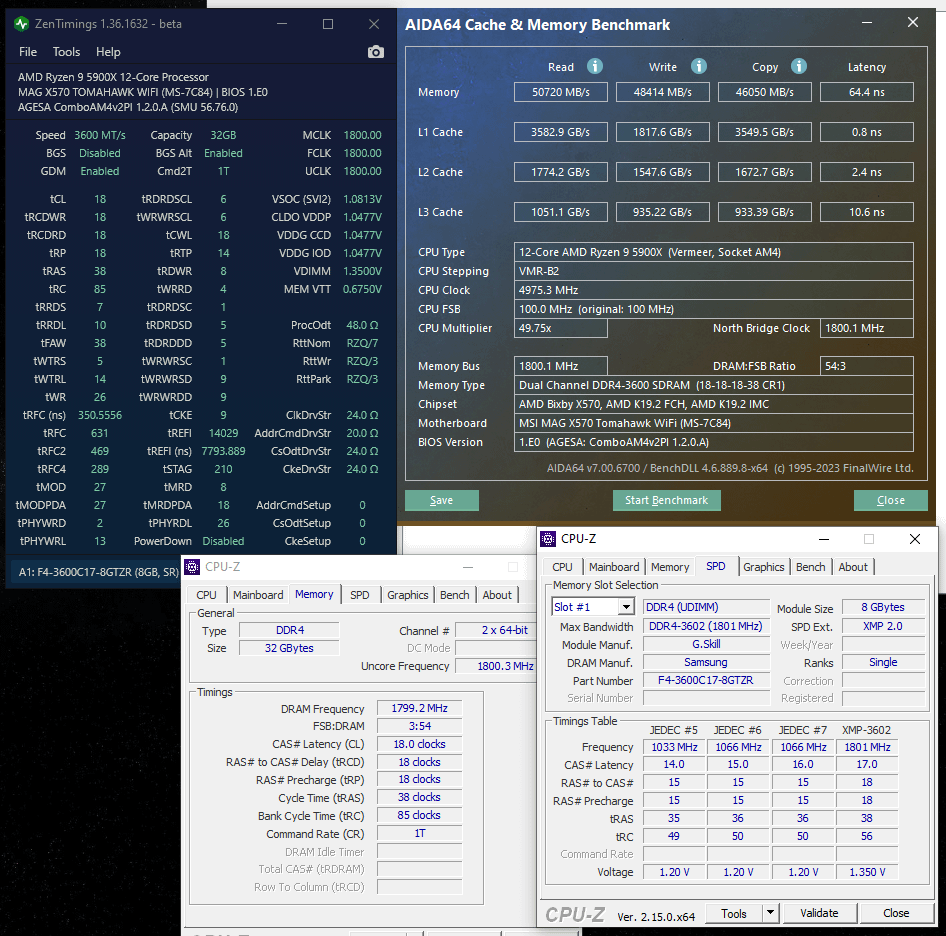Image resolution: width=946 pixels, height=936 pixels.
Task: Click the Module Size 8 GBytes field
Action: tap(883, 607)
